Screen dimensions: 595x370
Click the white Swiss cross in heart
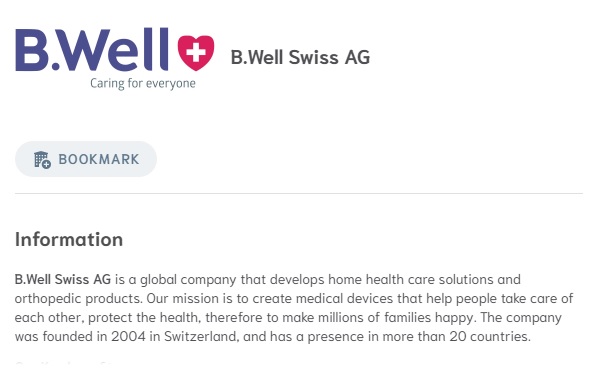point(196,52)
